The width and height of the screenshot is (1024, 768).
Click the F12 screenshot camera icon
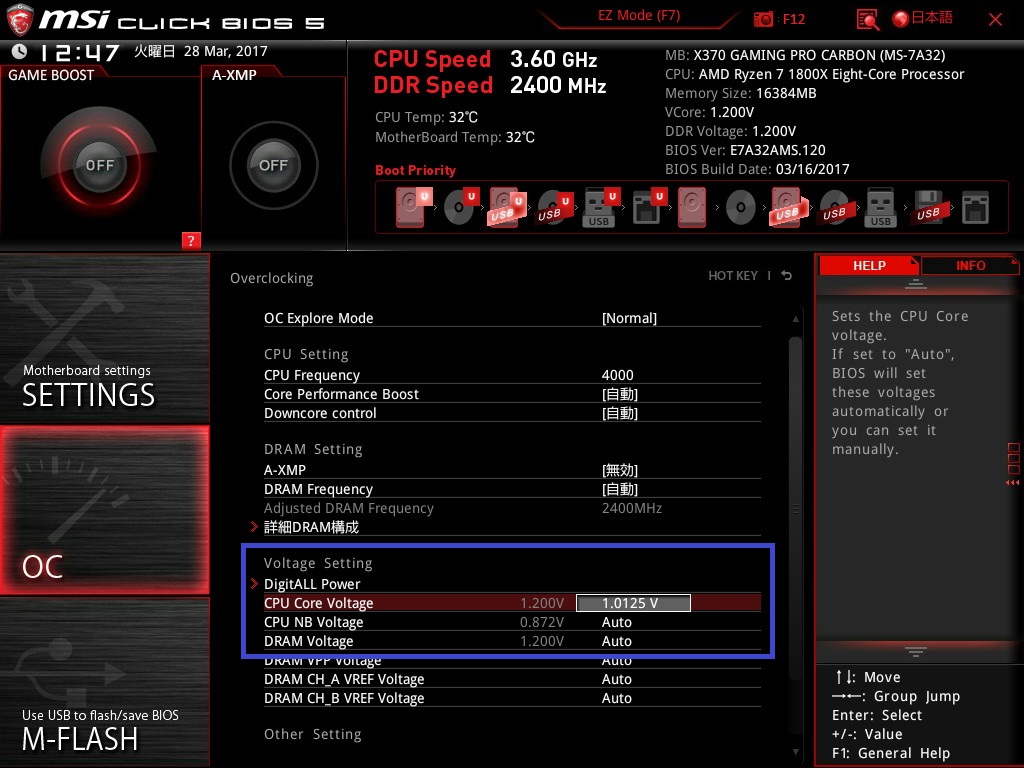(x=763, y=19)
